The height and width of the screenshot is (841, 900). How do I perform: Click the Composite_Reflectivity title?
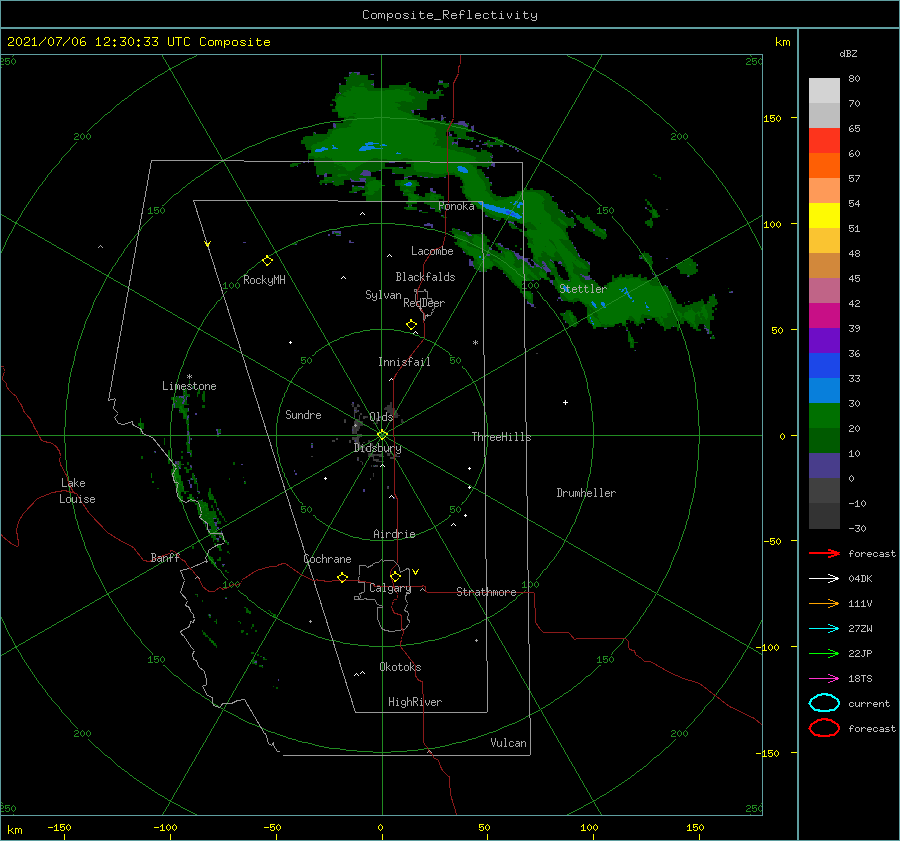coord(450,15)
